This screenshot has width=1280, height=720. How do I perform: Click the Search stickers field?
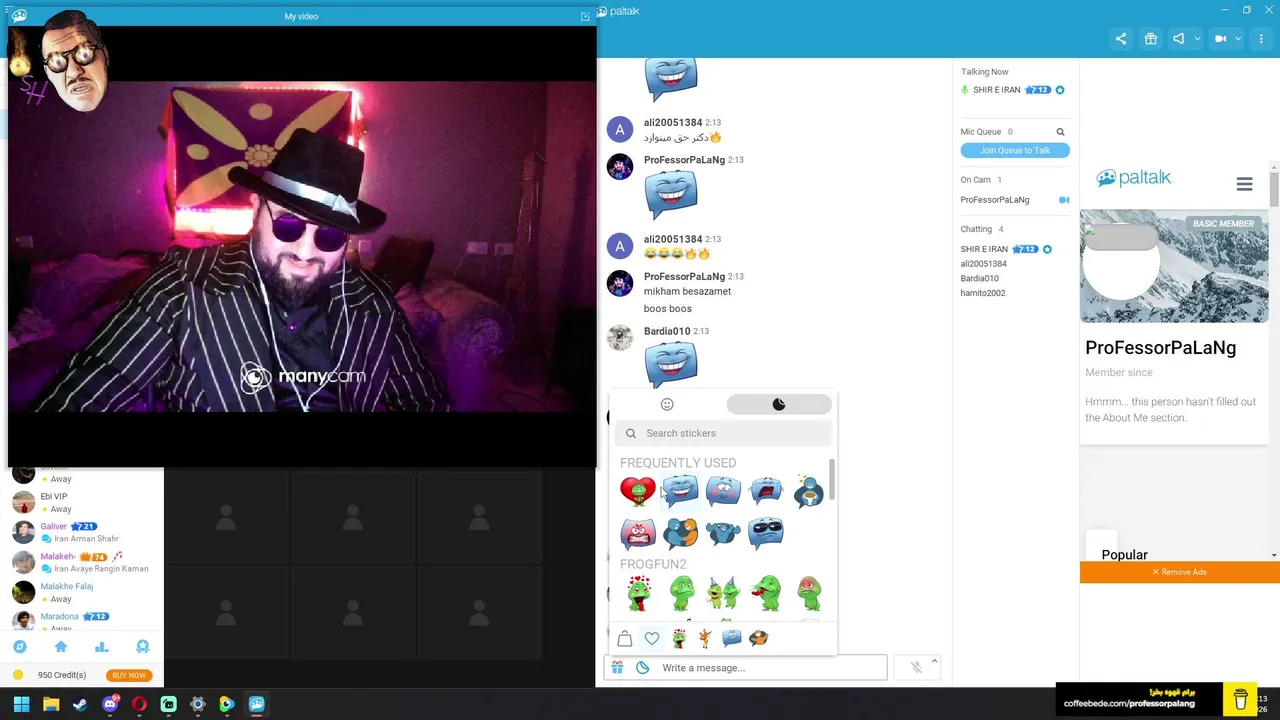click(x=723, y=433)
